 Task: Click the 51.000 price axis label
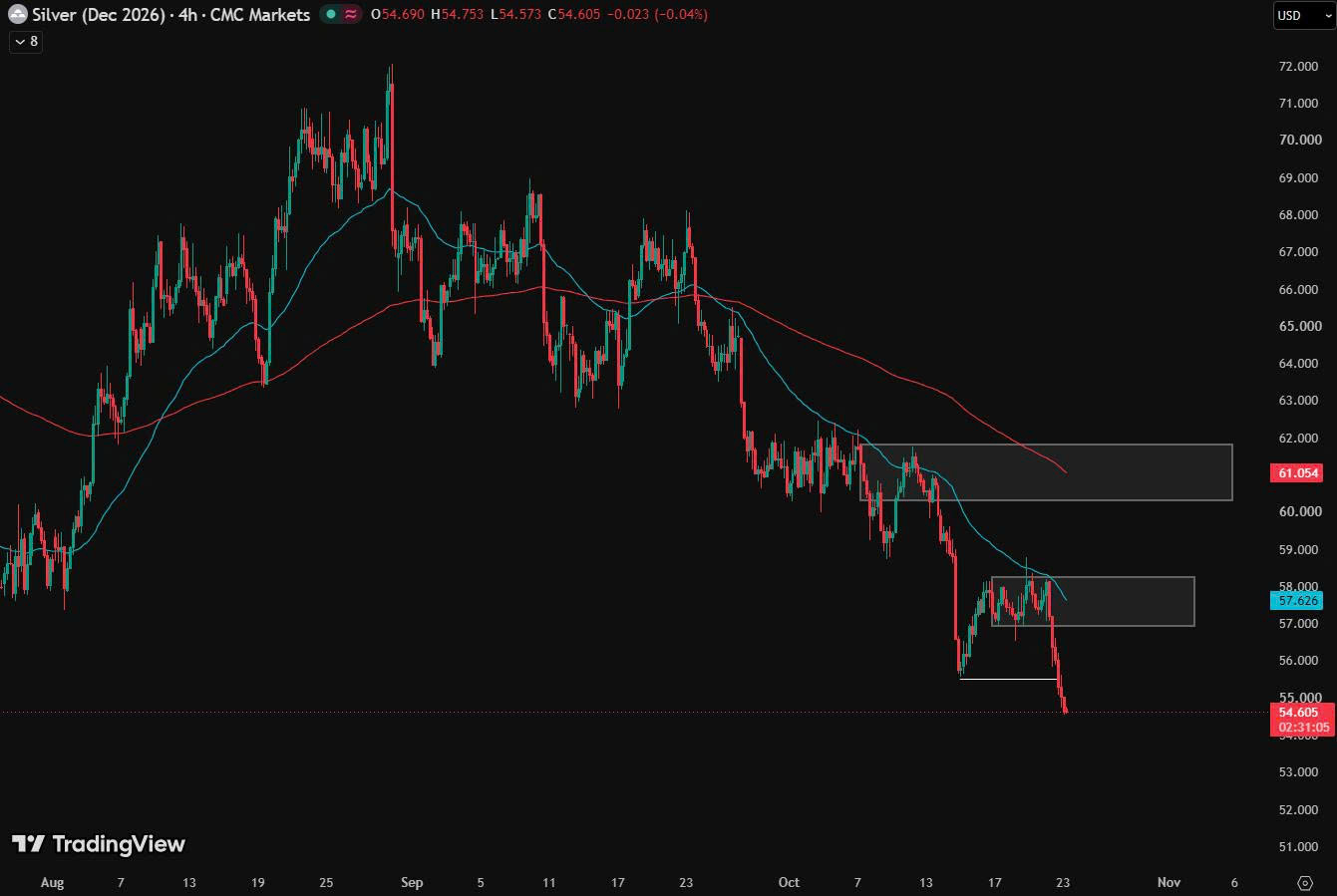(x=1298, y=846)
